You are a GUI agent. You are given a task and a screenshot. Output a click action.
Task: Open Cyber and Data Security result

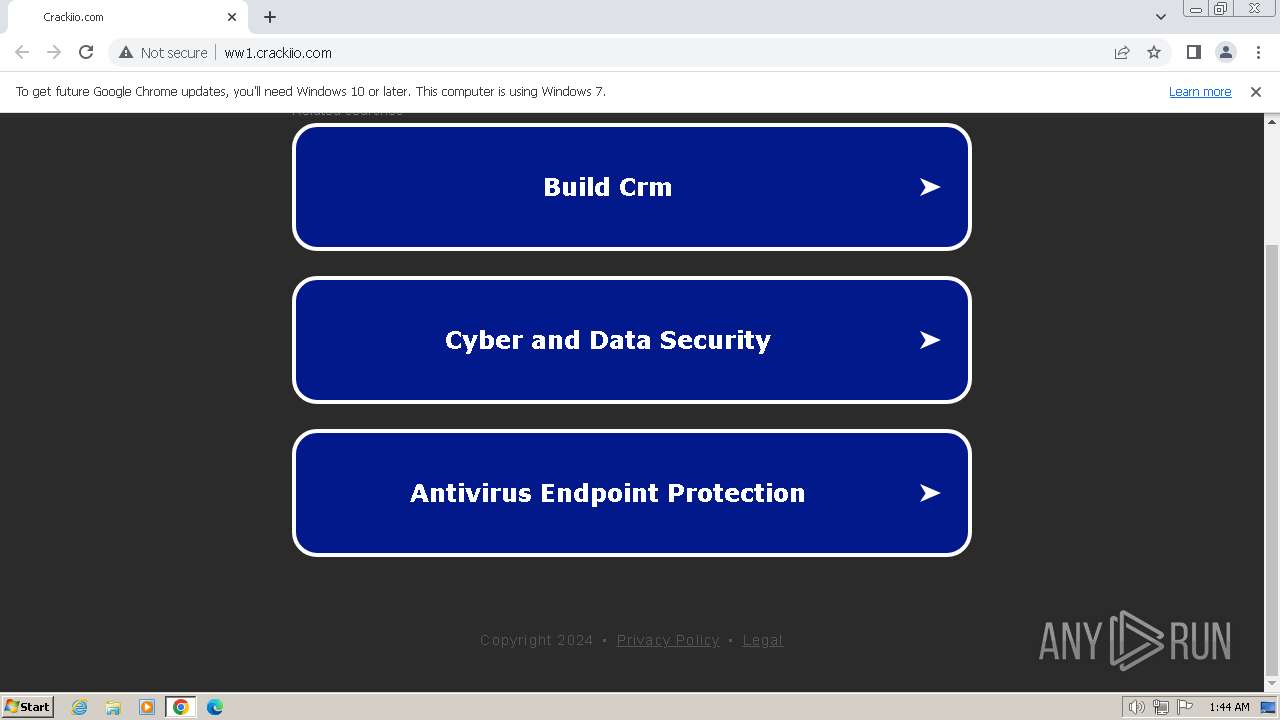(x=632, y=340)
